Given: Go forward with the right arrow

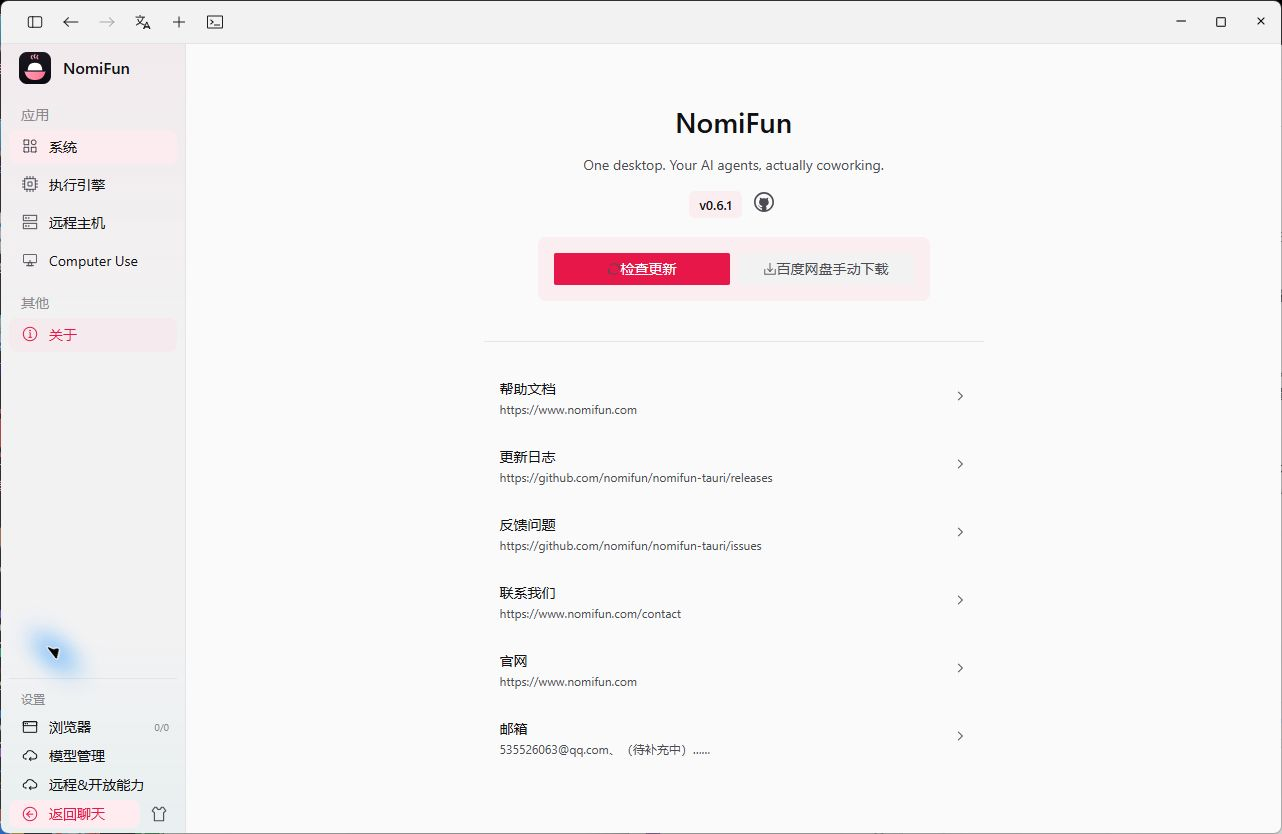Looking at the screenshot, I should [107, 22].
